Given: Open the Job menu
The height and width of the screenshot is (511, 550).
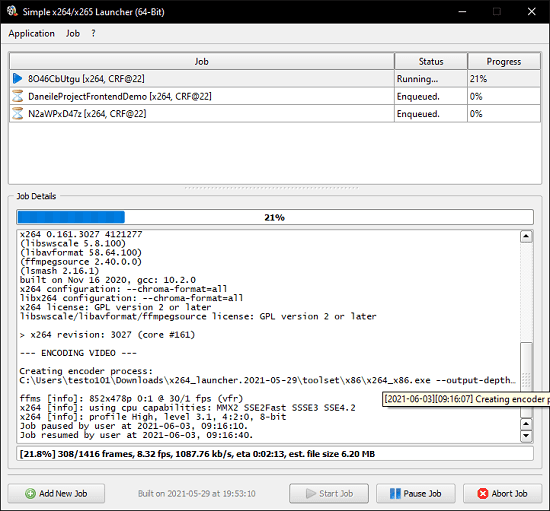Looking at the screenshot, I should pos(73,34).
